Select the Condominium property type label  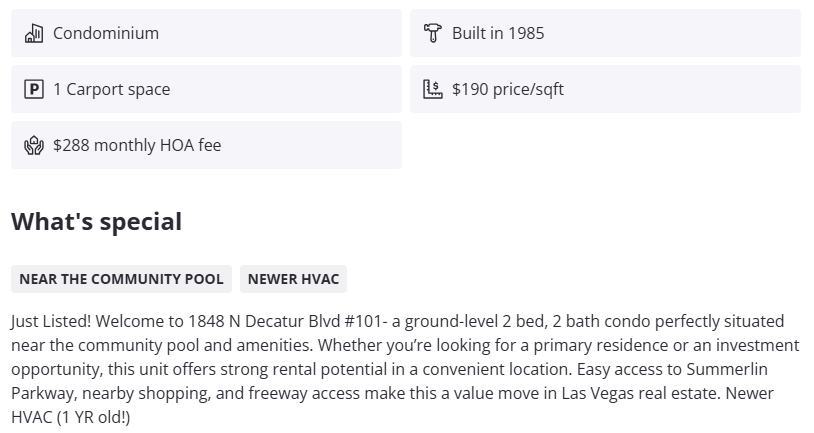pos(106,33)
